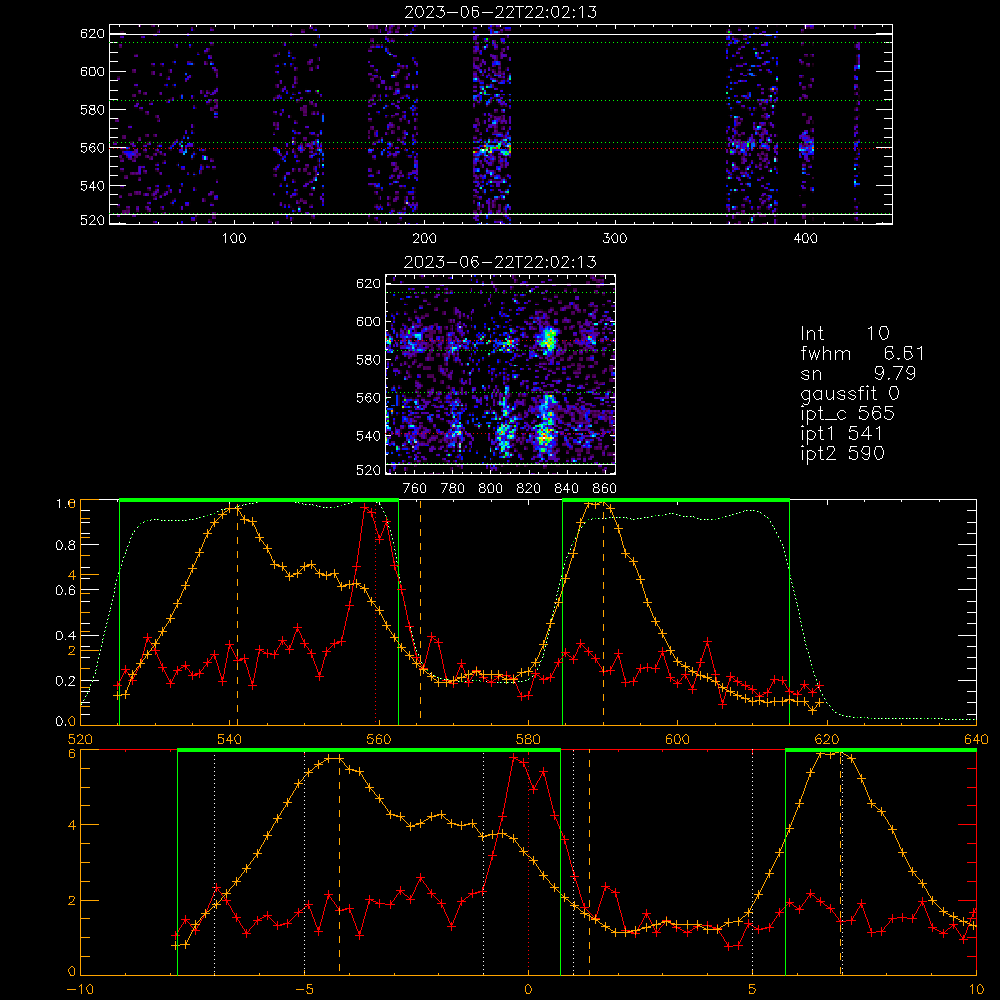
Task: Click the '840' x-axis label of the middle image
Action: [566, 489]
